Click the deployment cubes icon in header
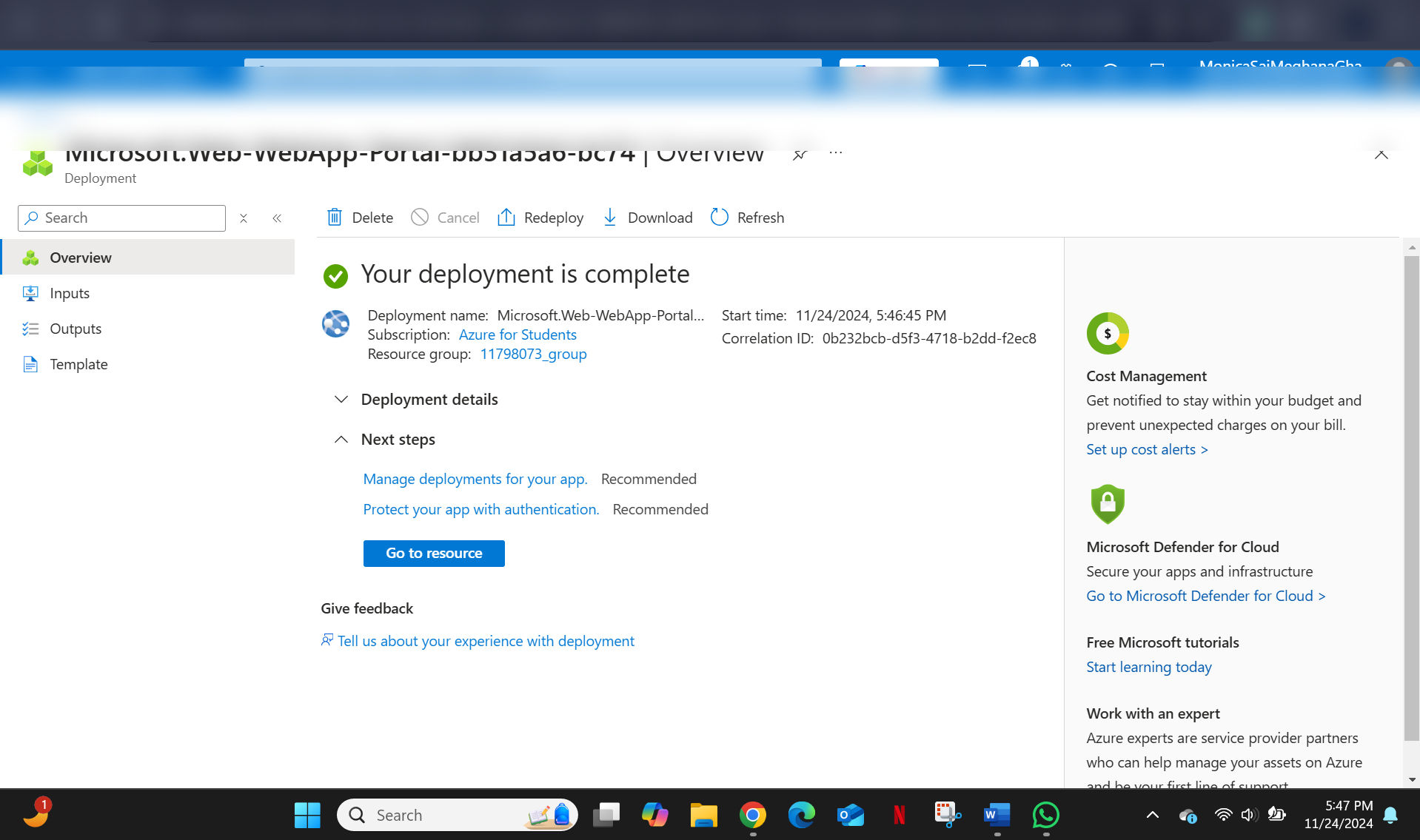This screenshot has height=840, width=1420. pos(38,164)
